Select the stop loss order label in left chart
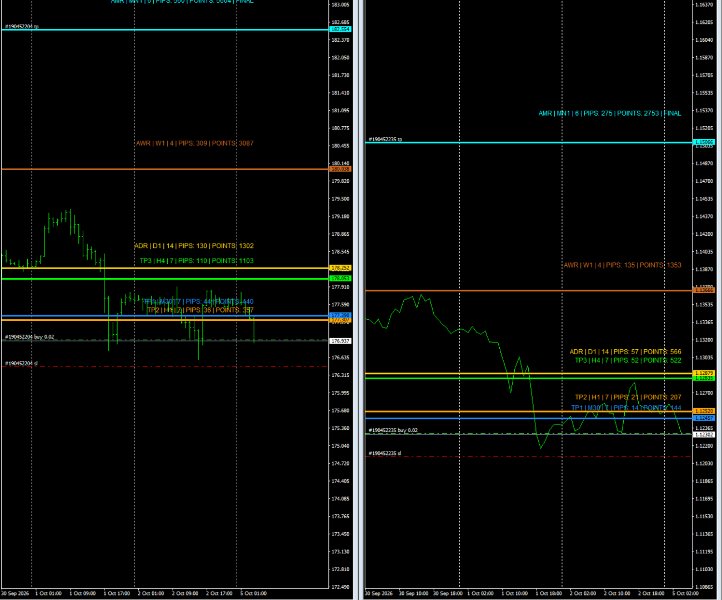This screenshot has width=722, height=600. [x=21, y=364]
